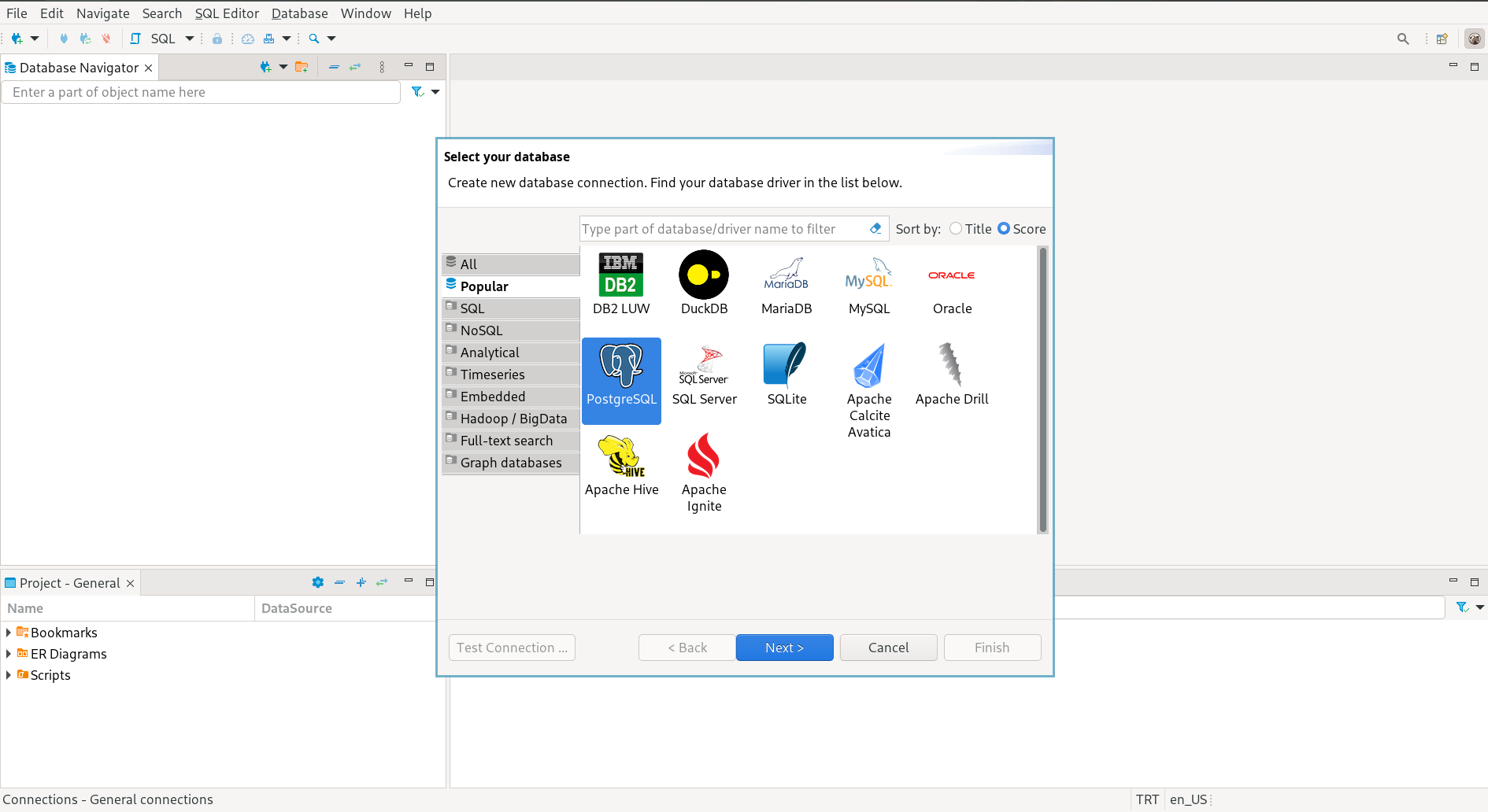Open the File menu
Image resolution: width=1488 pixels, height=812 pixels.
[17, 13]
